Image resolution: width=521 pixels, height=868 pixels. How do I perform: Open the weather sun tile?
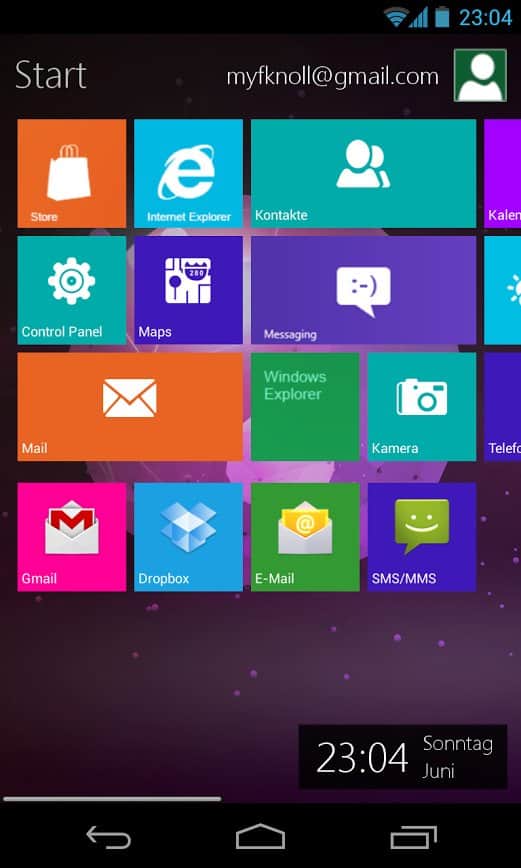coord(503,290)
